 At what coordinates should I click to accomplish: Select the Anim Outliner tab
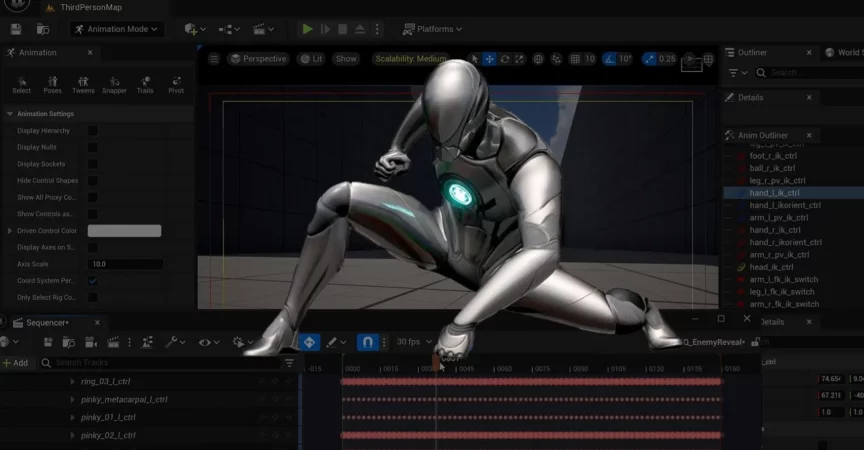click(762, 135)
